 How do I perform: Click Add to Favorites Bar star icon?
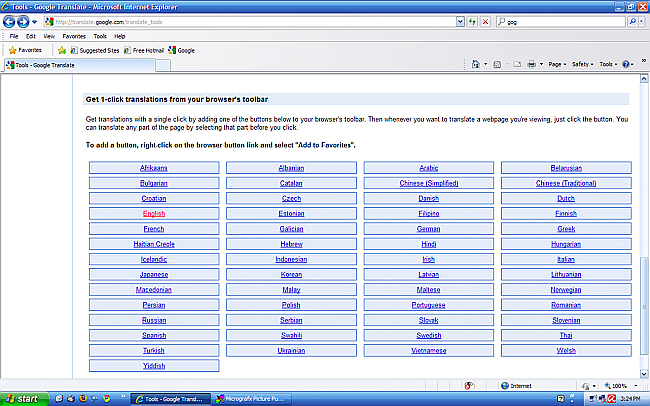click(62, 50)
